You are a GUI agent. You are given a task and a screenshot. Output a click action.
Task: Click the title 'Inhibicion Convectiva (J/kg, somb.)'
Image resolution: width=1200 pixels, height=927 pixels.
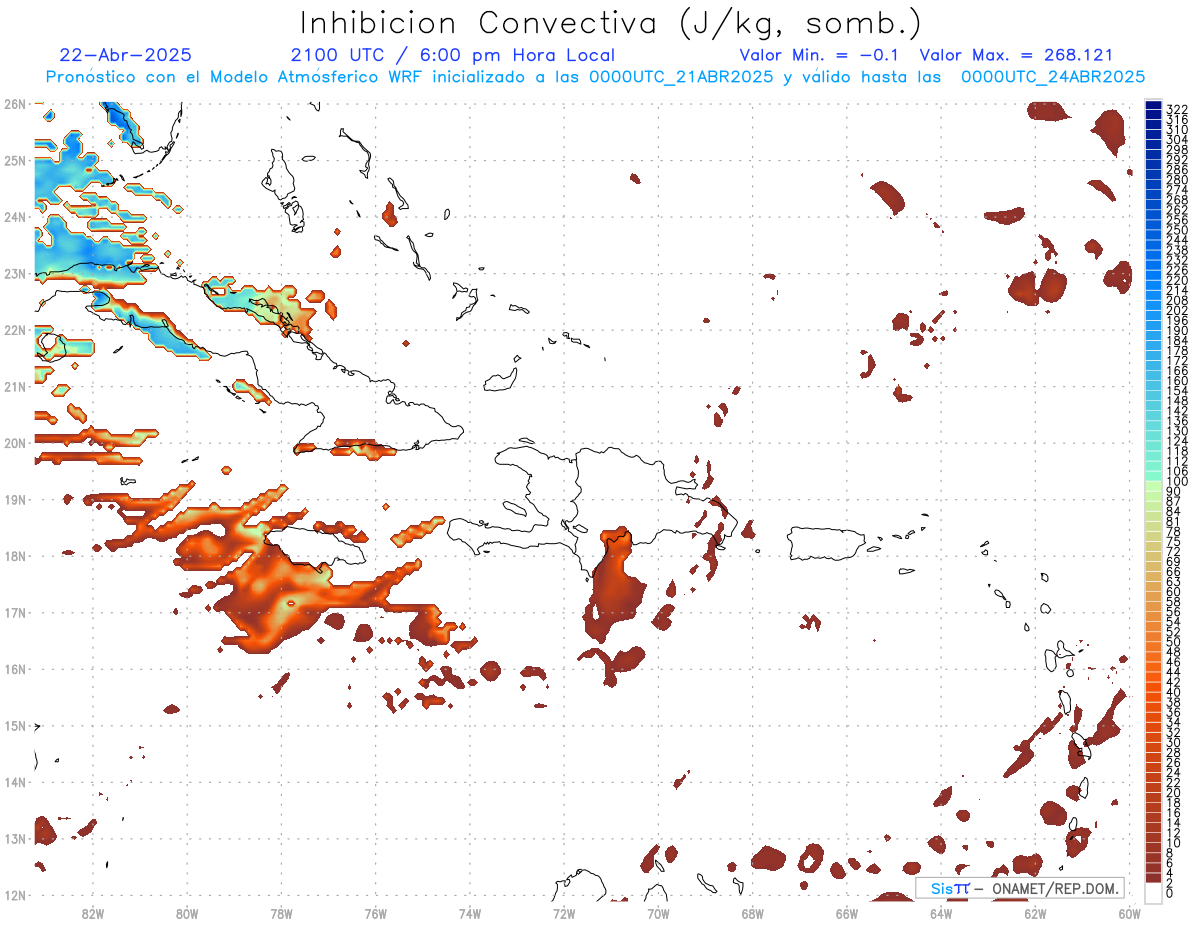point(610,24)
